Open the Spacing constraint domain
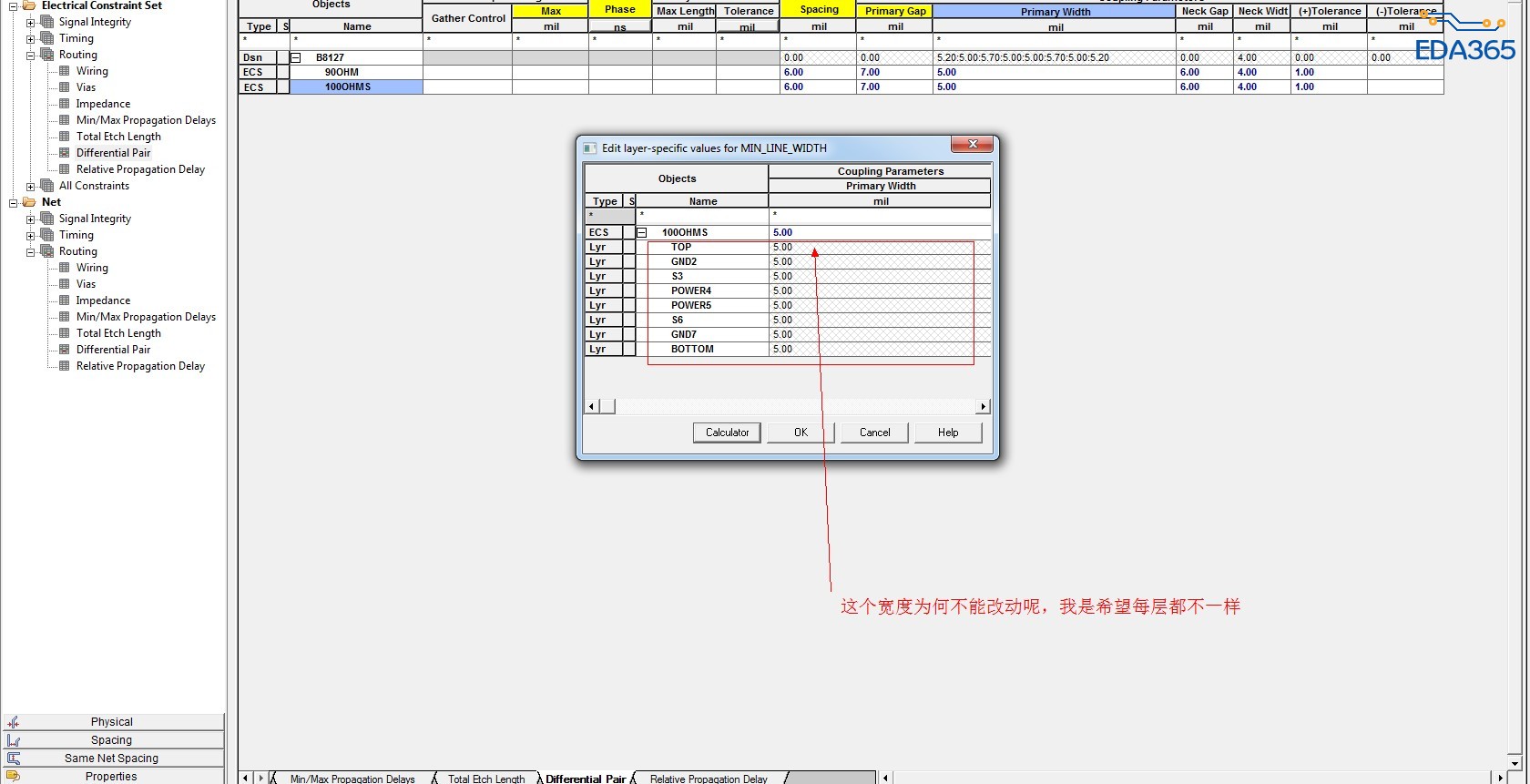 click(x=112, y=740)
